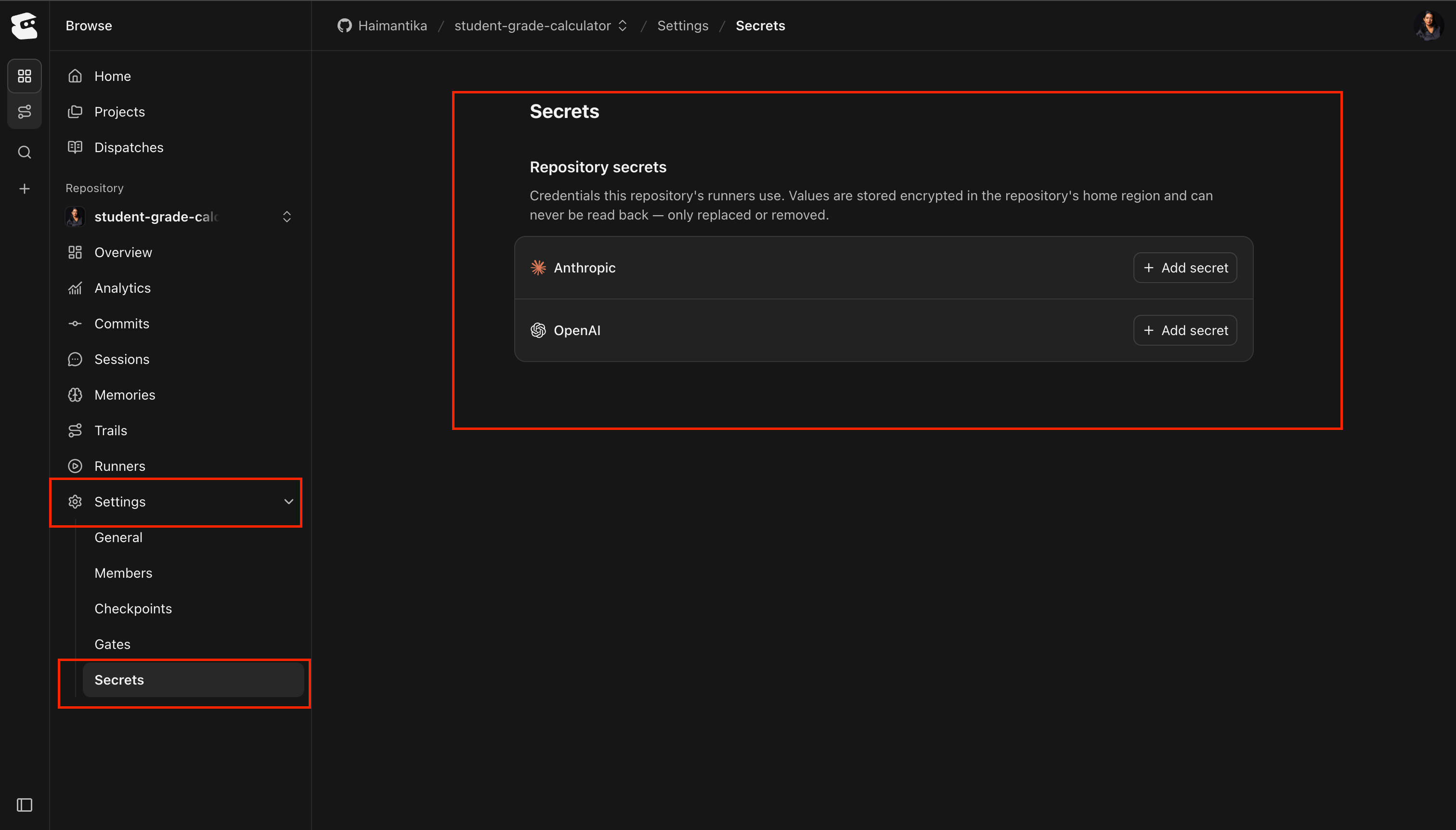1456x830 pixels.
Task: Add secret for OpenAI
Action: click(x=1184, y=330)
